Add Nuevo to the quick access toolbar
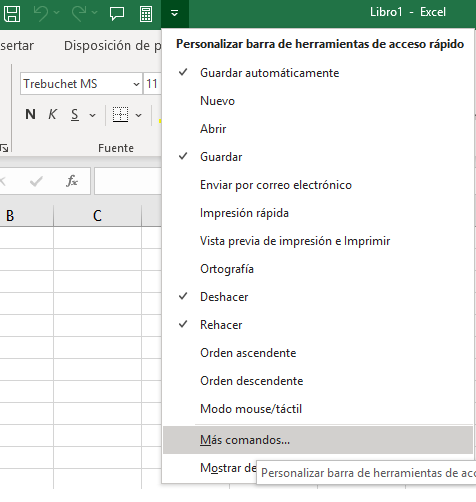 (x=318, y=101)
